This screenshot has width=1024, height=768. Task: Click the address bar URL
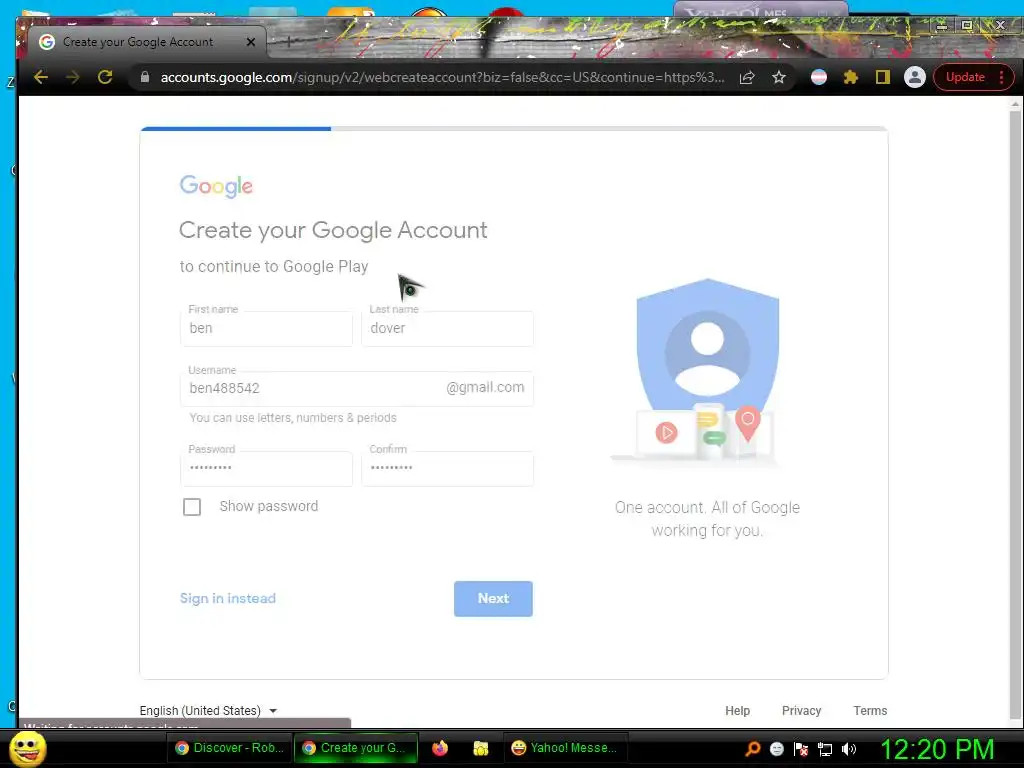coord(442,77)
